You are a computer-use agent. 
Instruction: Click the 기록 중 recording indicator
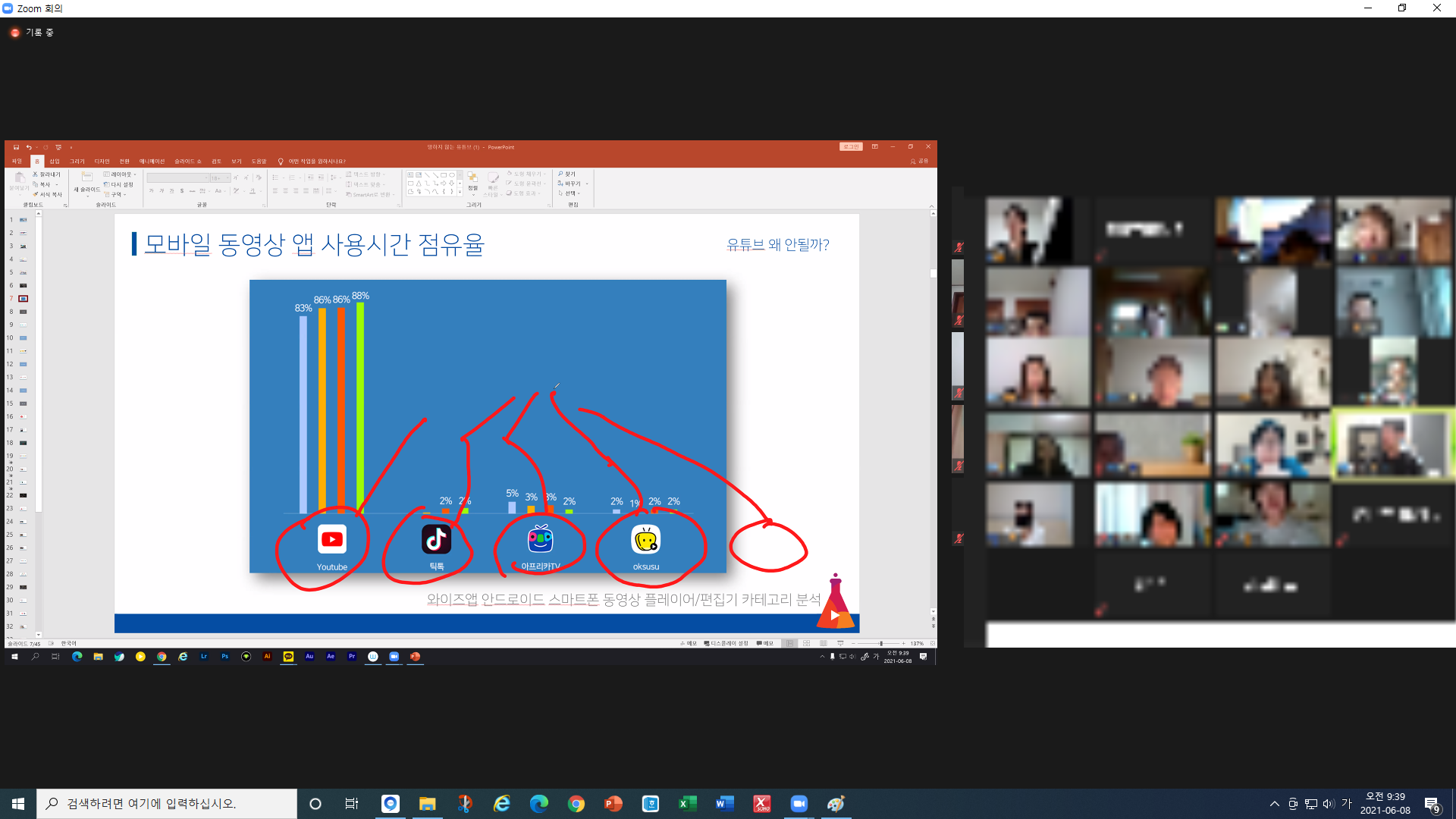(33, 33)
